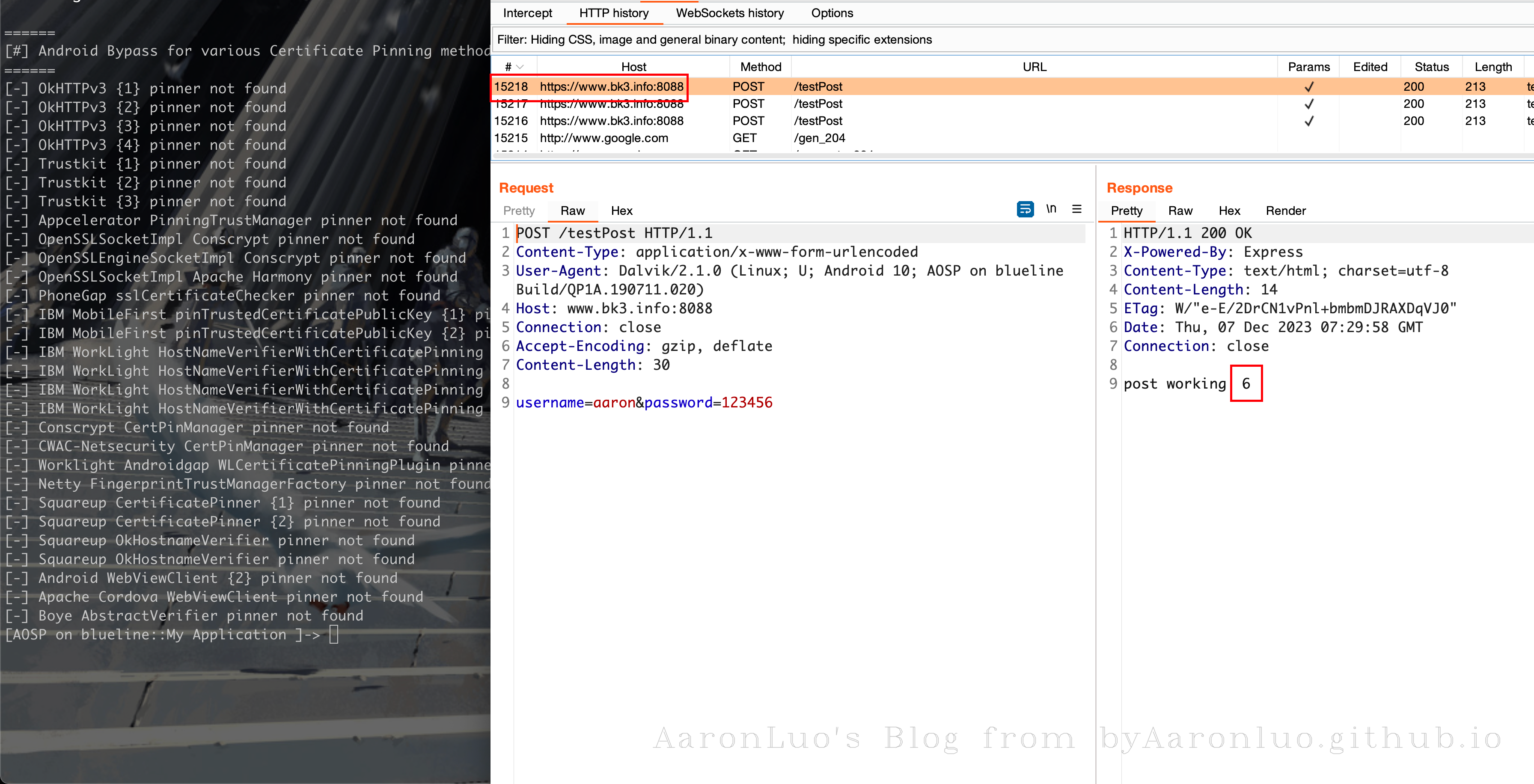This screenshot has width=1534, height=784.
Task: Select request 15216 in history table
Action: click(611, 121)
